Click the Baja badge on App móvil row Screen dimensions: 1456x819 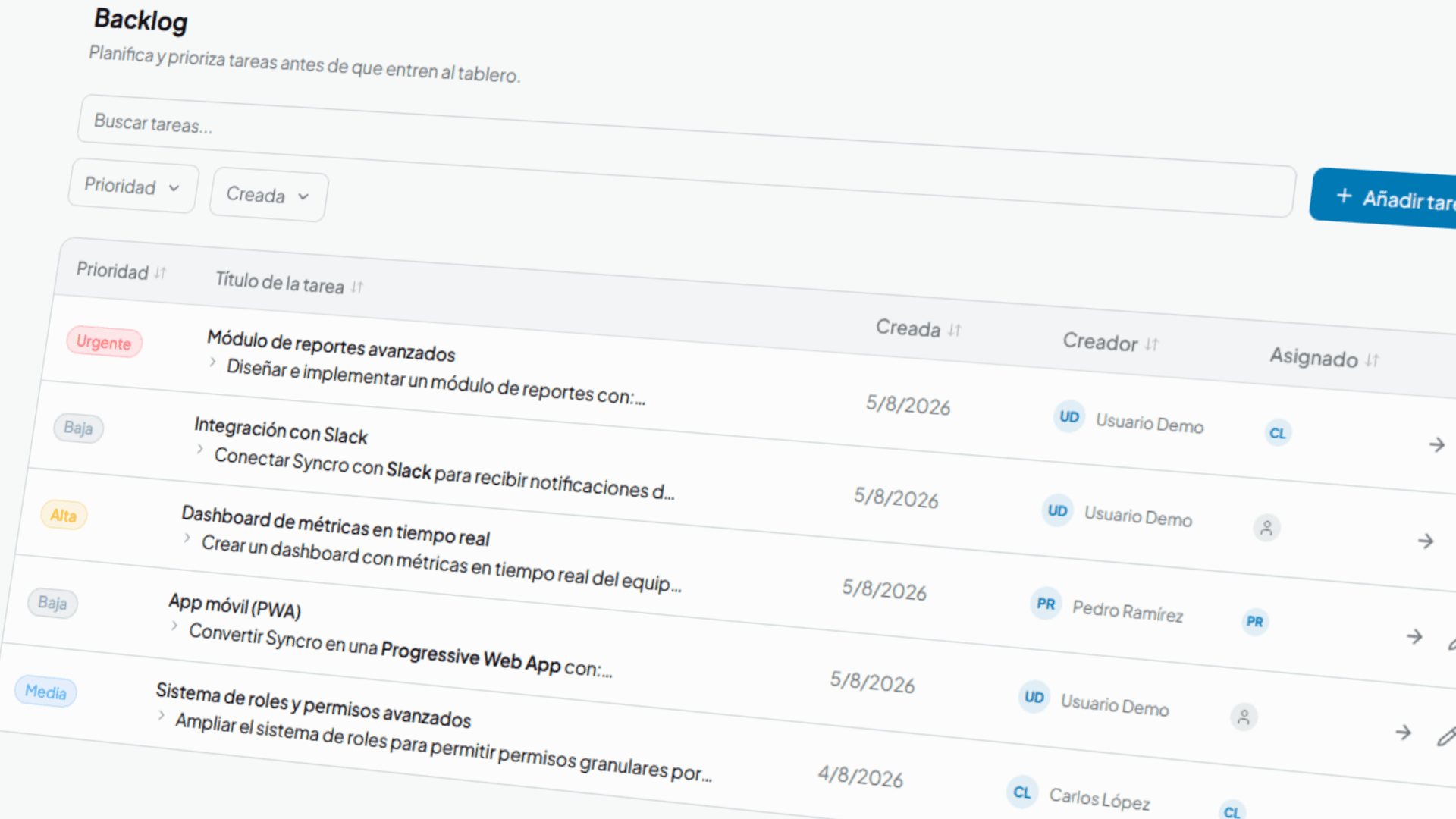[52, 603]
